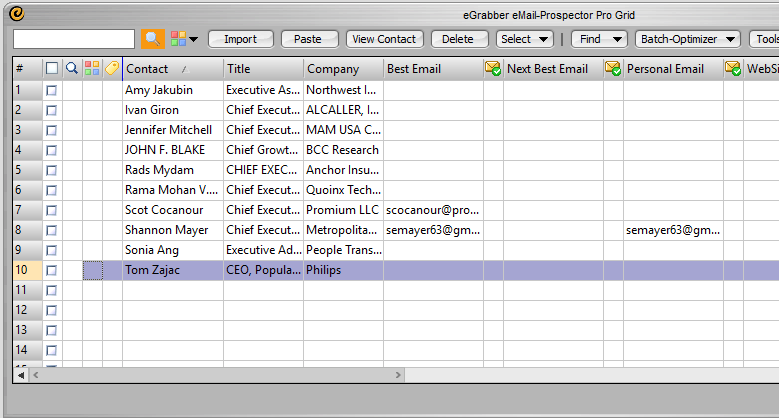Tick the checkbox for Shannon Mayer row

pos(52,230)
